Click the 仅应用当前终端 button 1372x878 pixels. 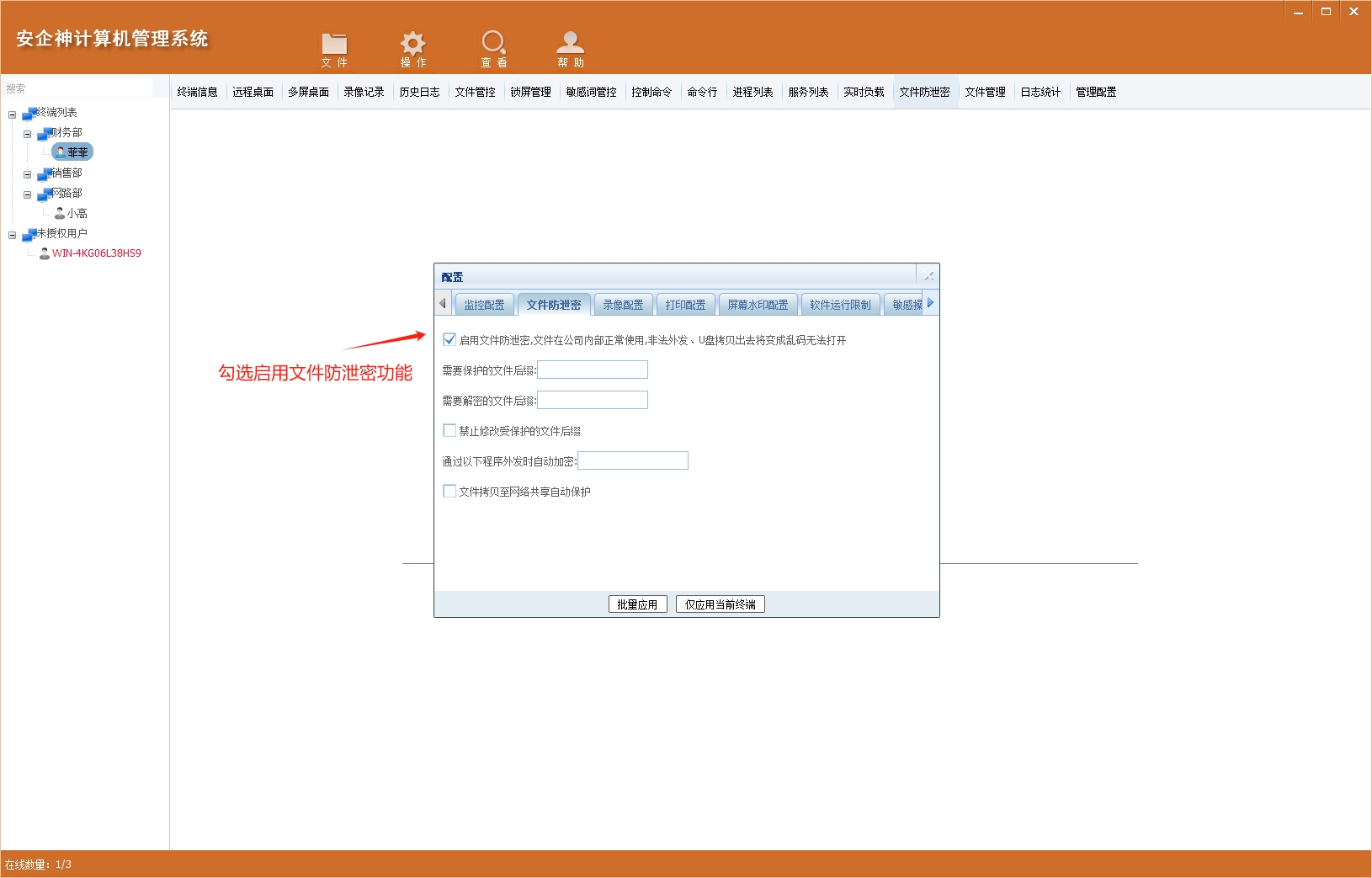(721, 604)
